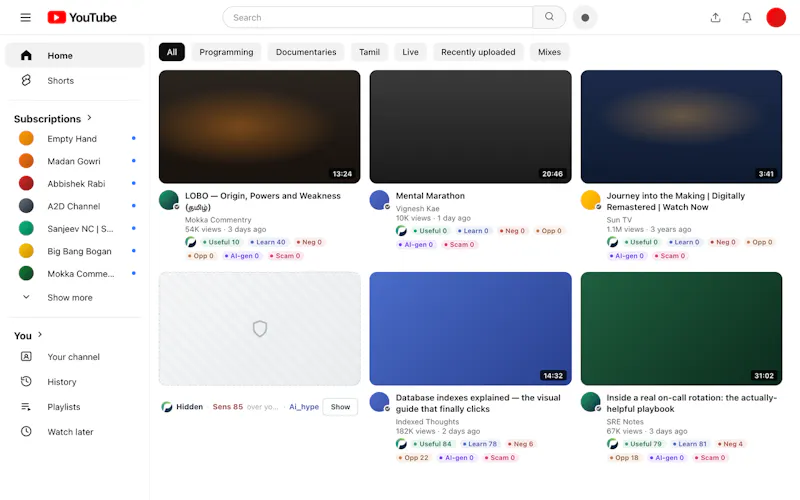800x500 pixels.
Task: Open 'Mental Marathon' video title
Action: click(430, 196)
